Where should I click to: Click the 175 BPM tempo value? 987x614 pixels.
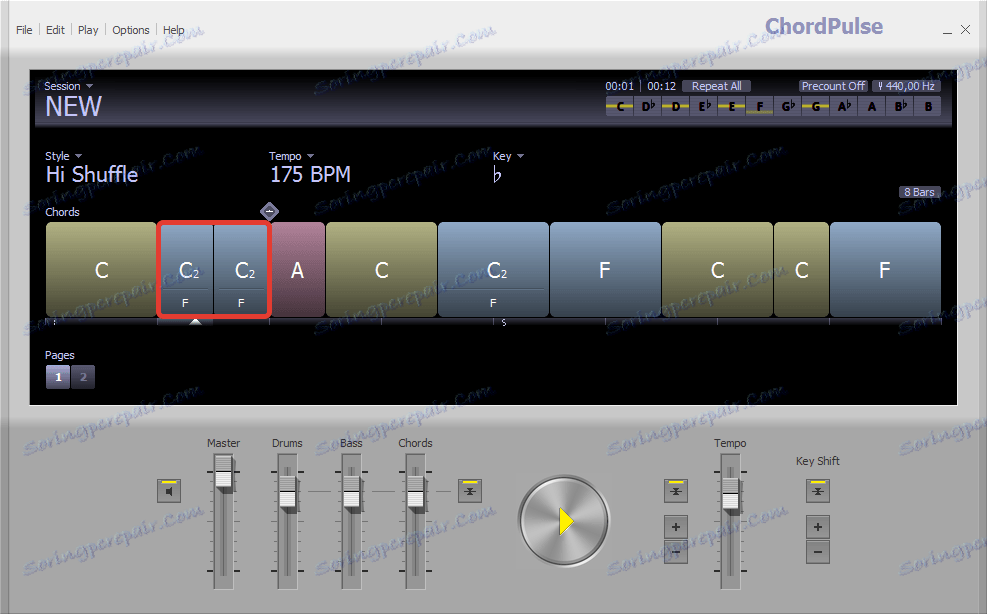point(310,174)
